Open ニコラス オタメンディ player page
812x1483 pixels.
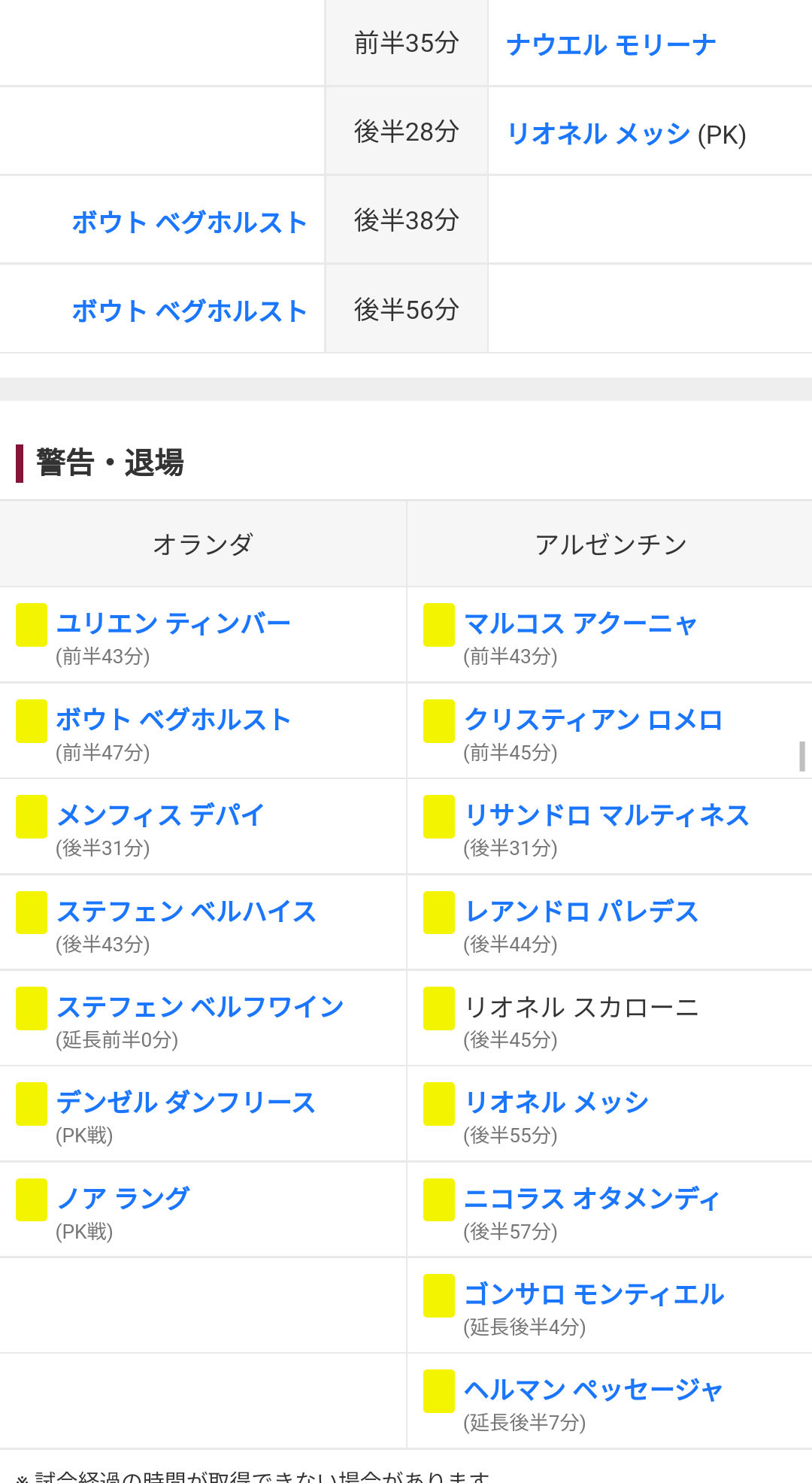click(x=592, y=1198)
